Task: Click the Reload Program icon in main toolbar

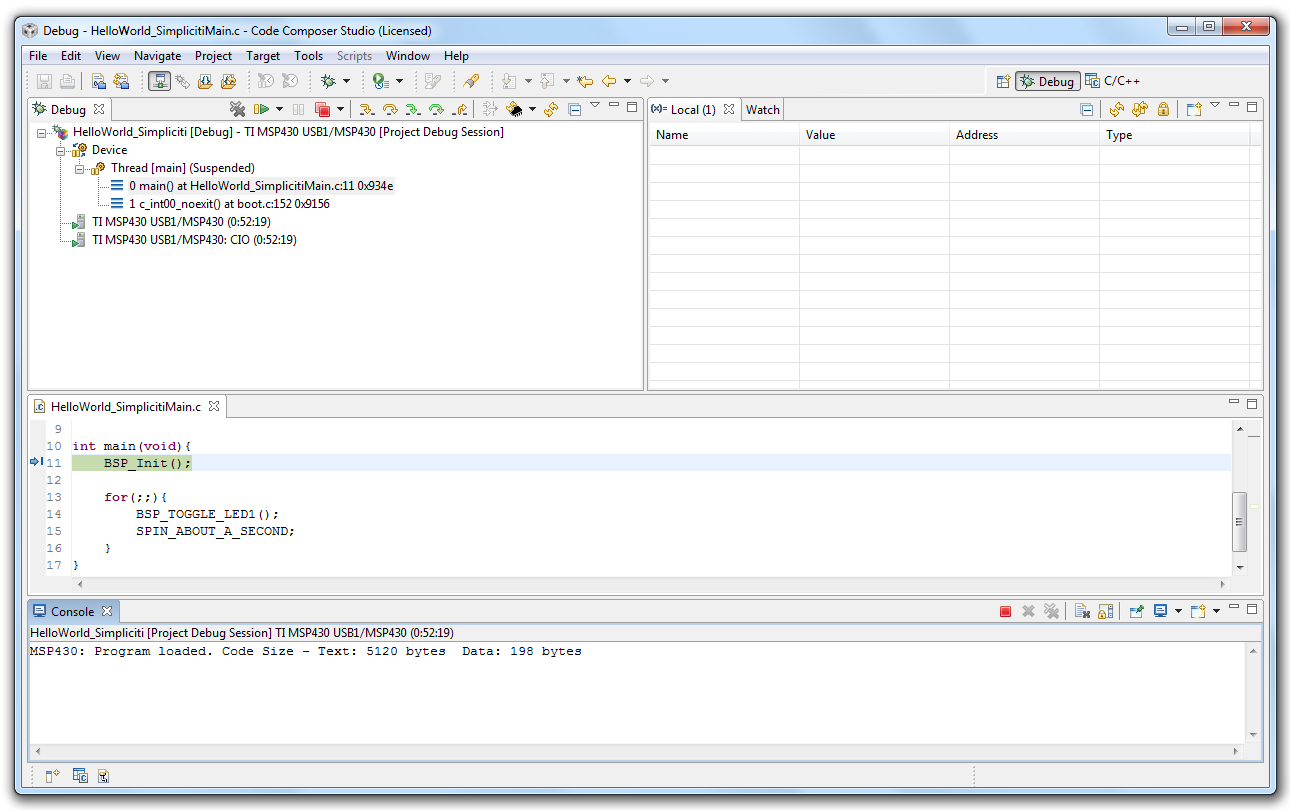Action: 228,81
